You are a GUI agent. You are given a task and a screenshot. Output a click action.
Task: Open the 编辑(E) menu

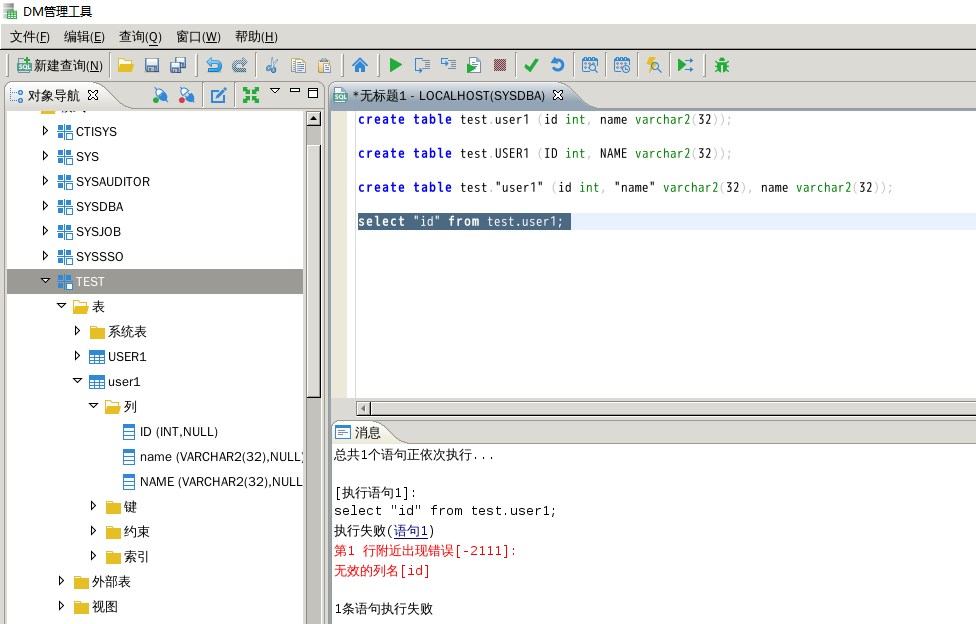click(x=84, y=37)
